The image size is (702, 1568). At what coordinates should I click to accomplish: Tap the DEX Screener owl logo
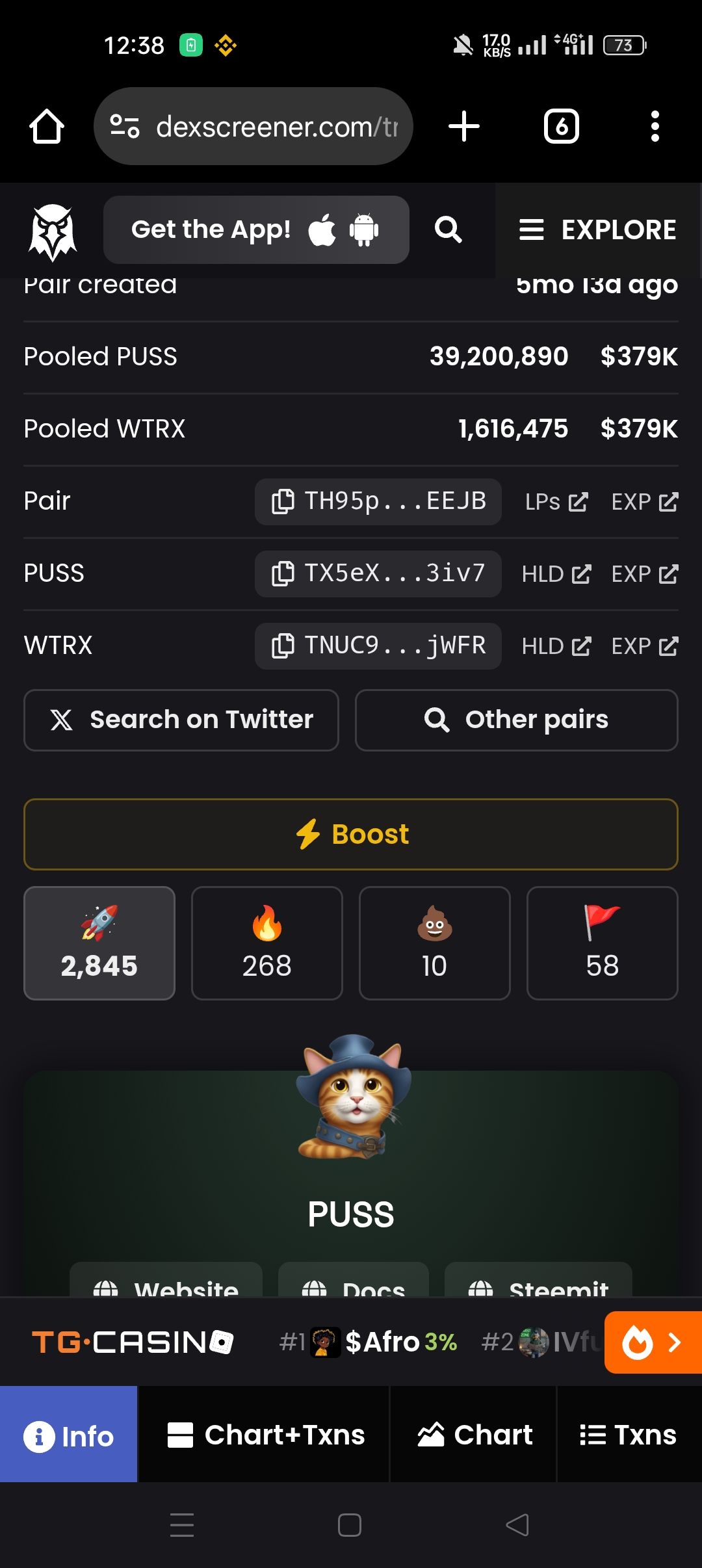pyautogui.click(x=53, y=231)
